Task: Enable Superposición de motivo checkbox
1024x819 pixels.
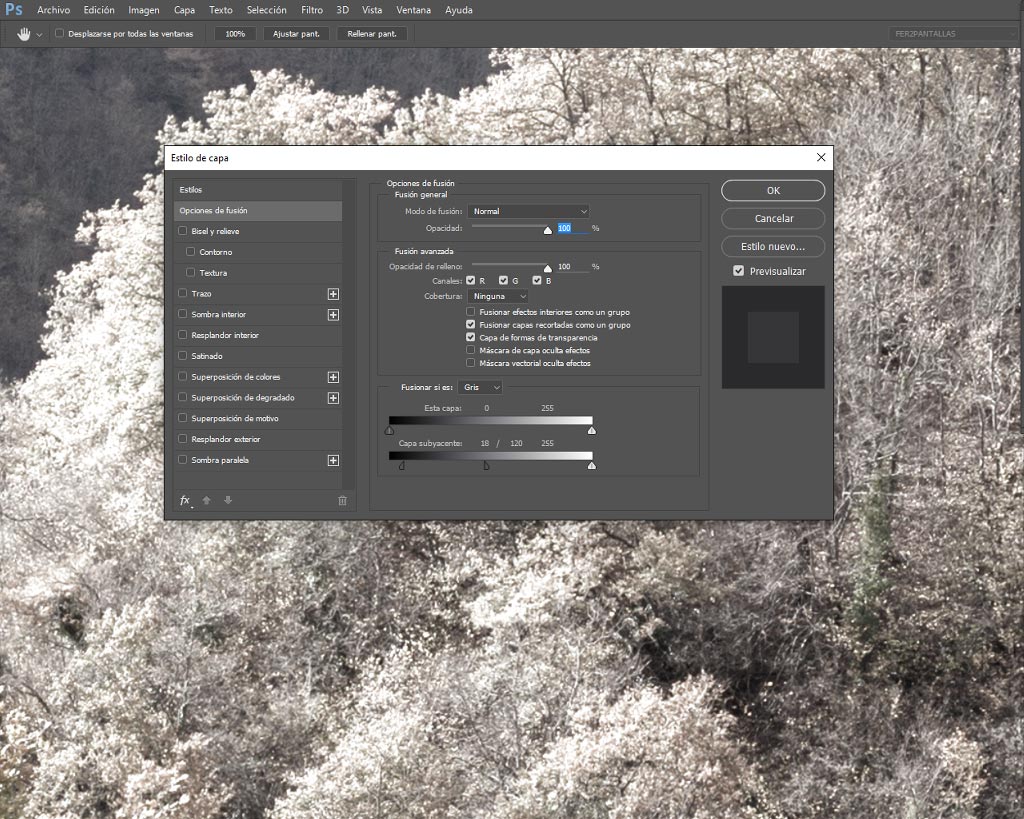Action: (183, 418)
